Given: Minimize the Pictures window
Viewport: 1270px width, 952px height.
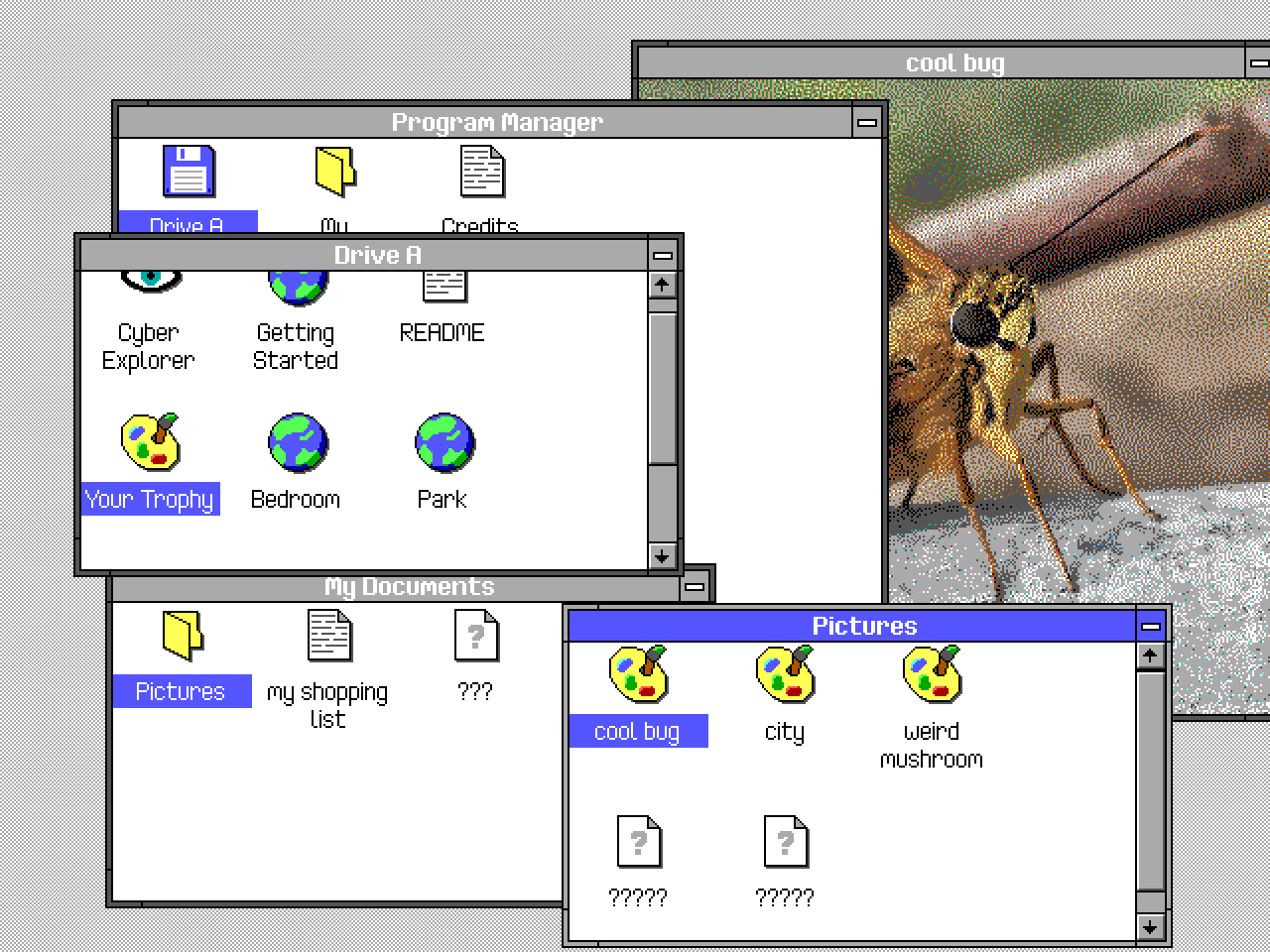Looking at the screenshot, I should click(1150, 626).
